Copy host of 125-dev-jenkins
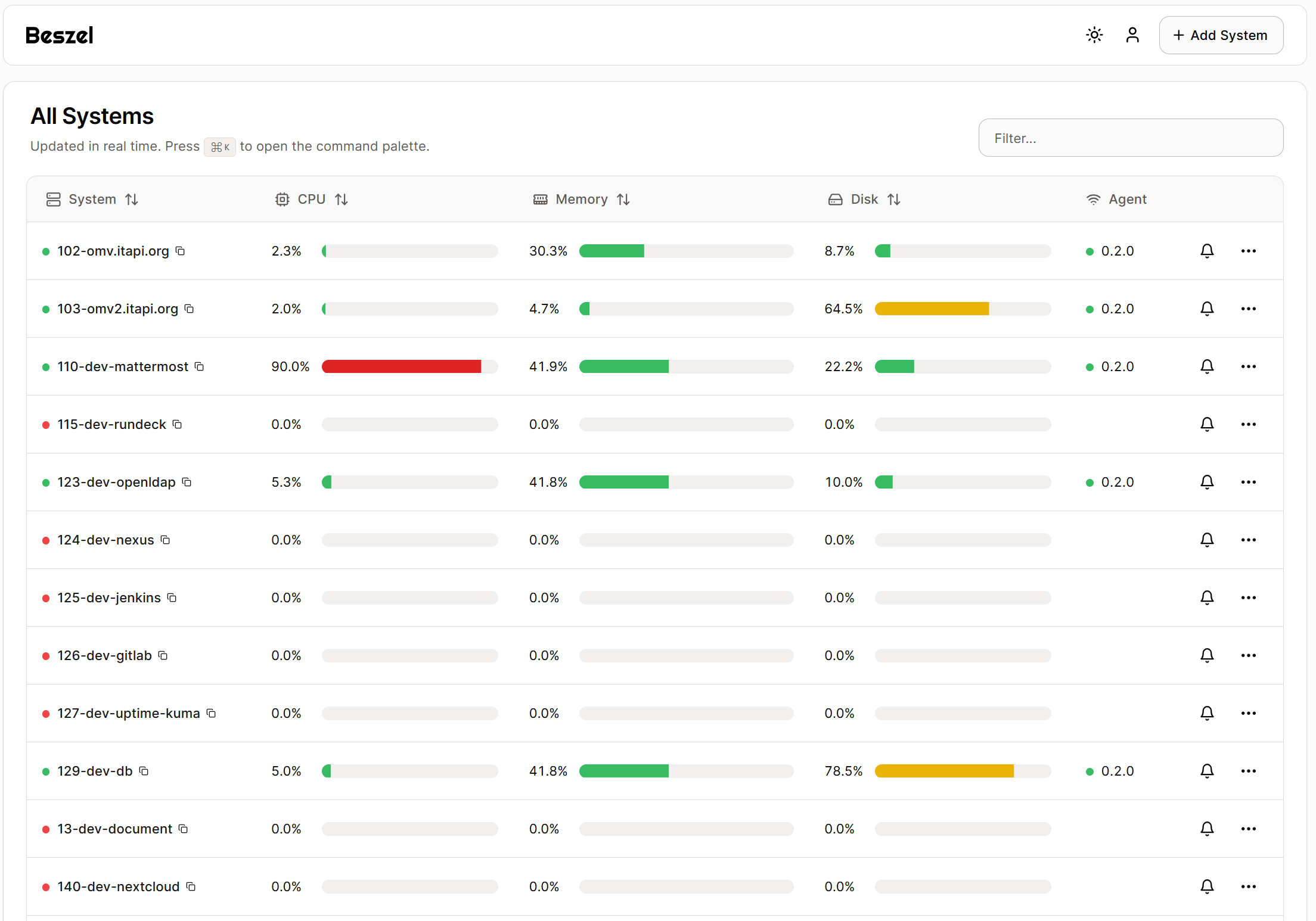The height and width of the screenshot is (921, 1316). tap(172, 598)
